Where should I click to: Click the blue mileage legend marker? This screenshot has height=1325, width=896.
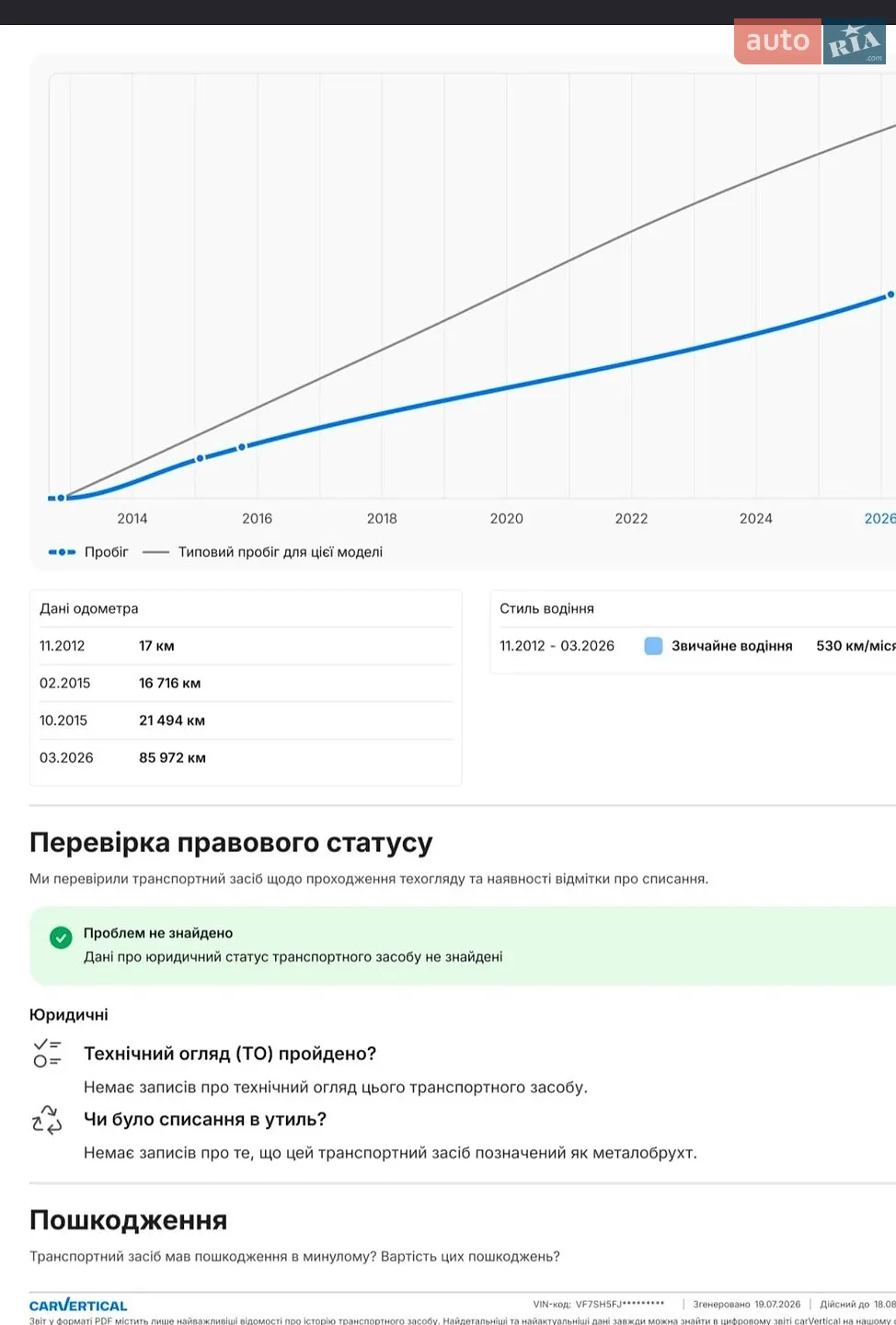[x=62, y=552]
